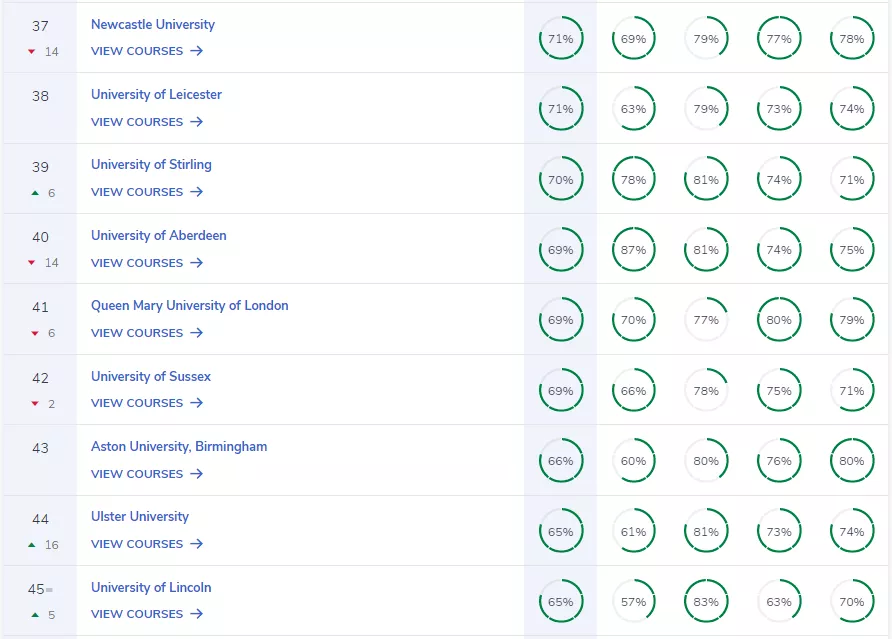The image size is (892, 639).
Task: Click the 57% score circle for Lincoln
Action: point(633,601)
